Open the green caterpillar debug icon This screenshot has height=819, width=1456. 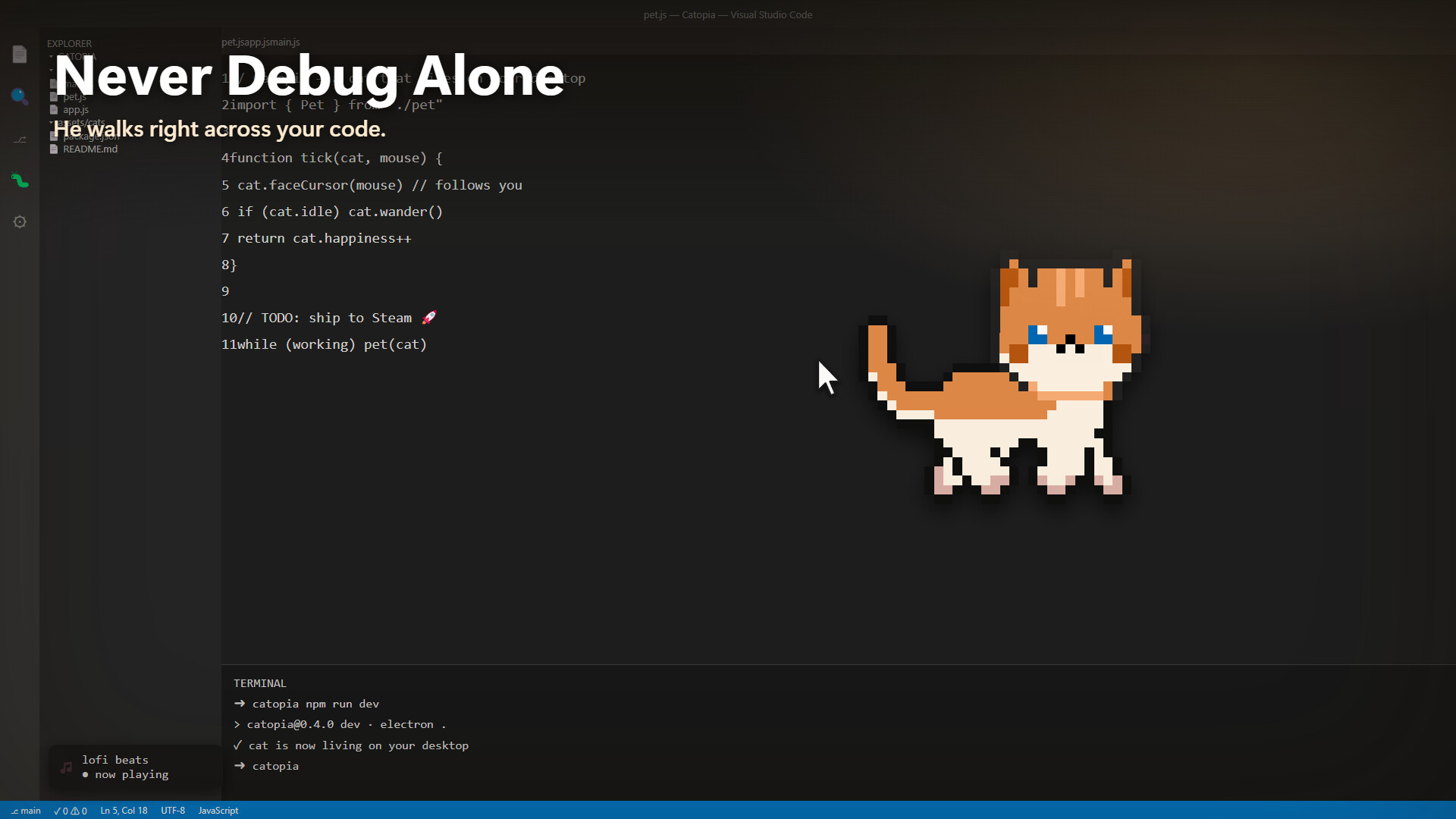20,180
